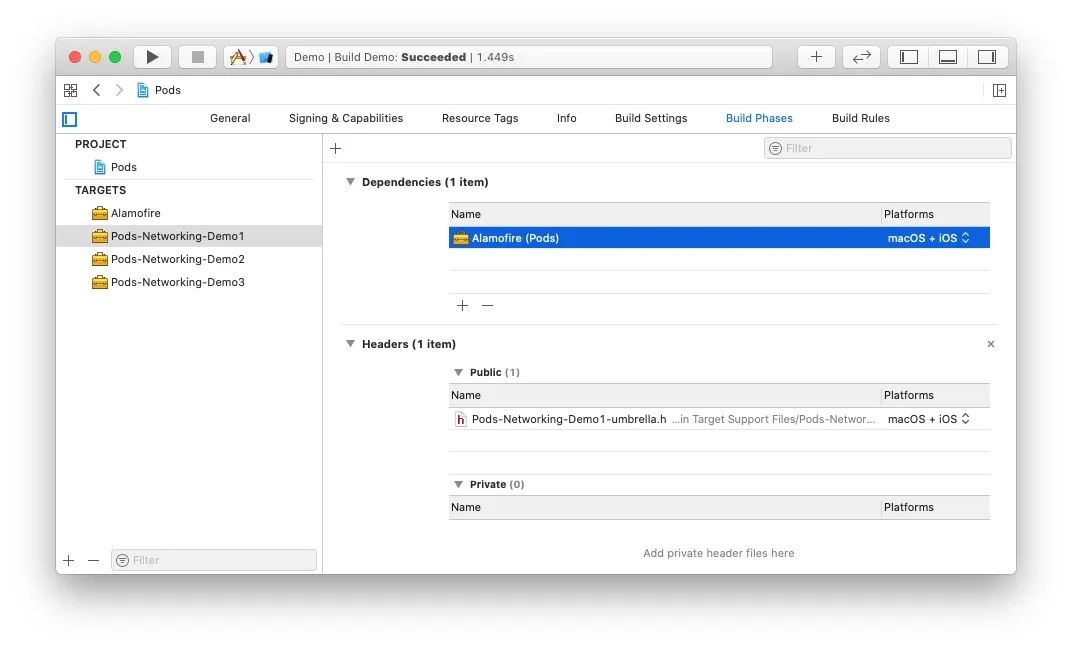Click the add build phase plus icon
Viewport: 1072px width, 648px height.
click(x=336, y=148)
